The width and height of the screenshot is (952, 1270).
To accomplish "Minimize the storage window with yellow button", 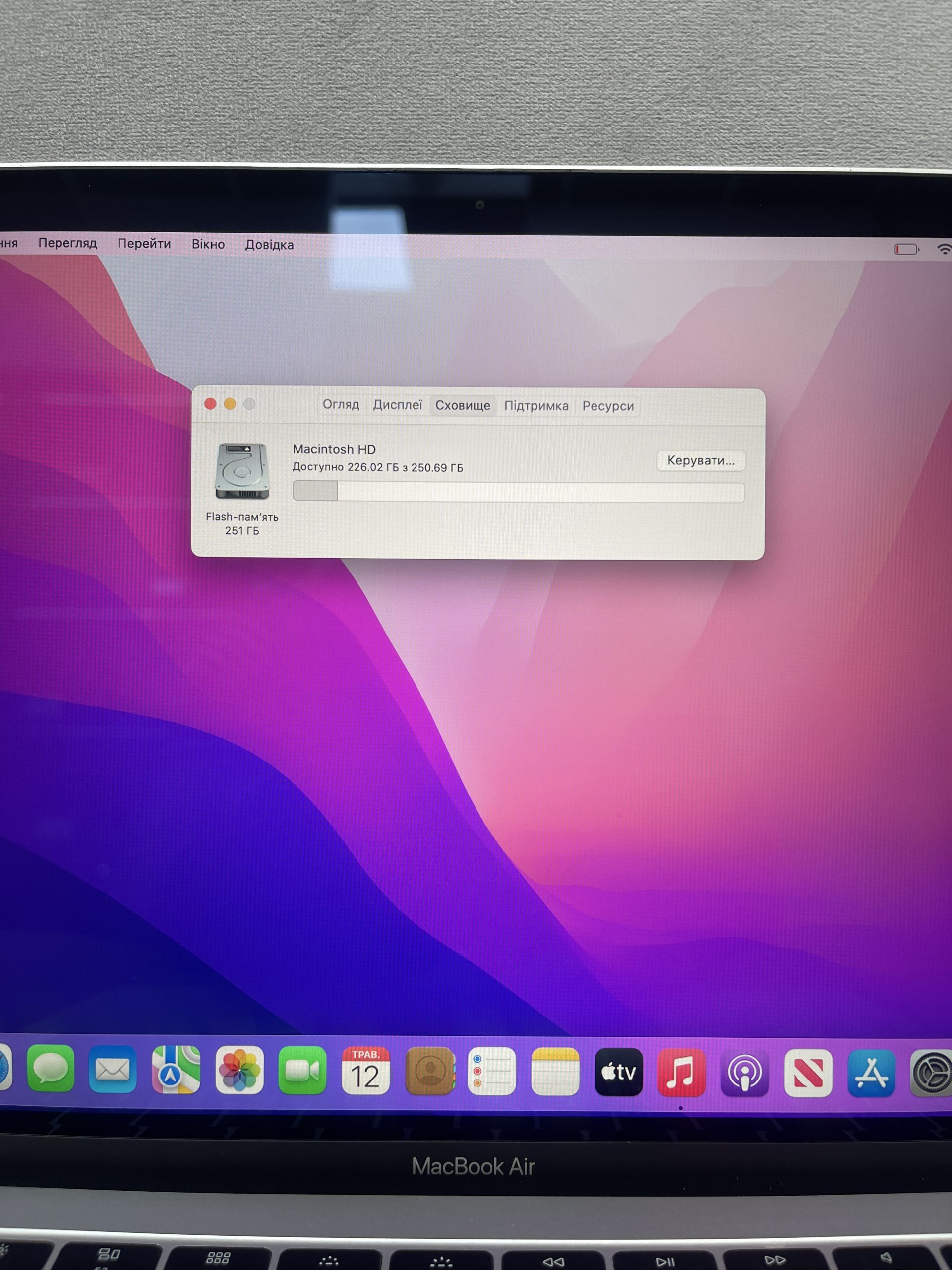I will pyautogui.click(x=230, y=404).
